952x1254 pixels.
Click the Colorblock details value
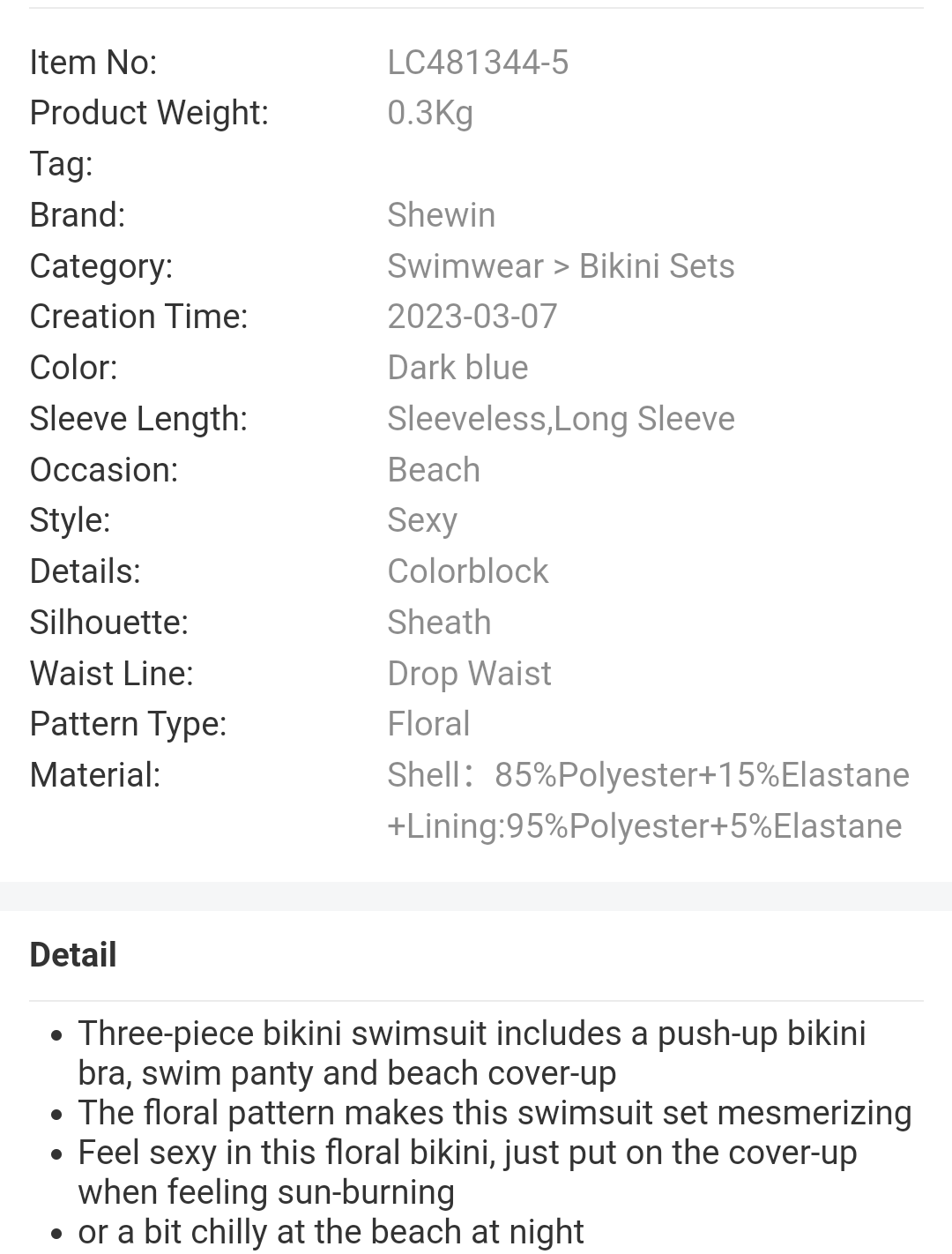(468, 571)
